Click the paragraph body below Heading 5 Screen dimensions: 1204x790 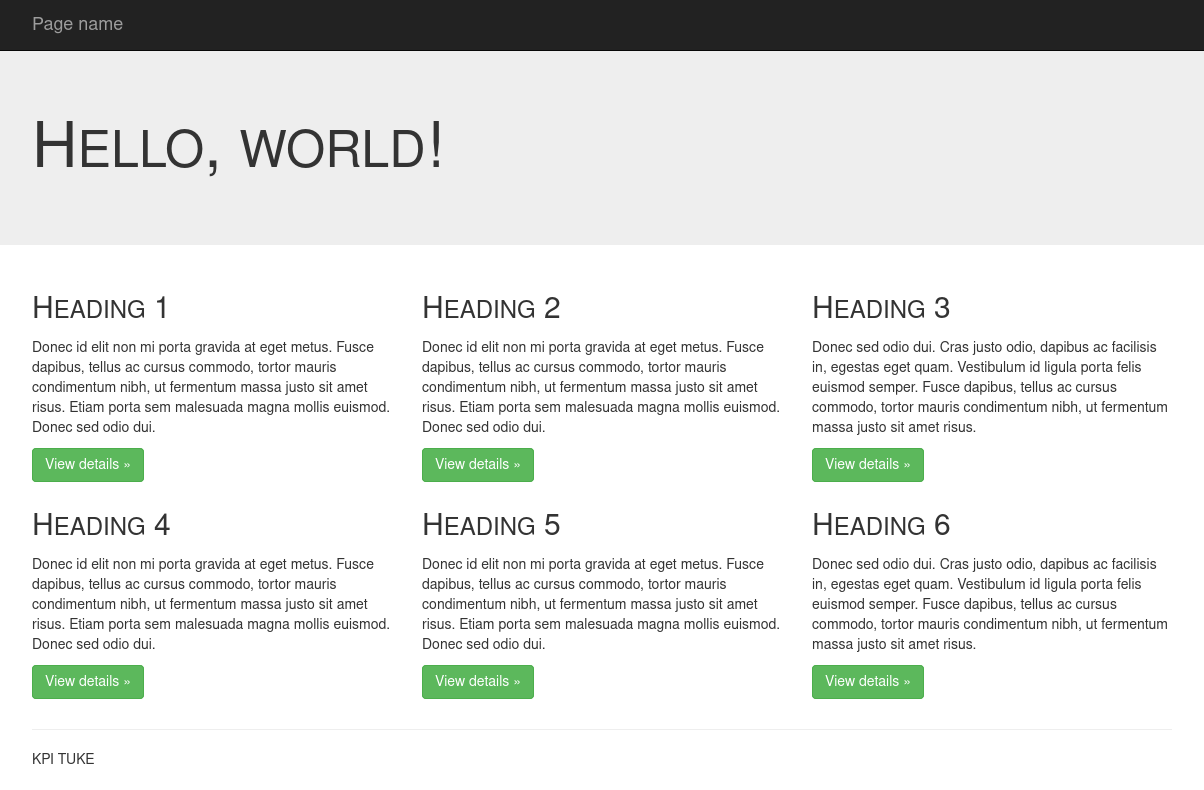point(601,604)
